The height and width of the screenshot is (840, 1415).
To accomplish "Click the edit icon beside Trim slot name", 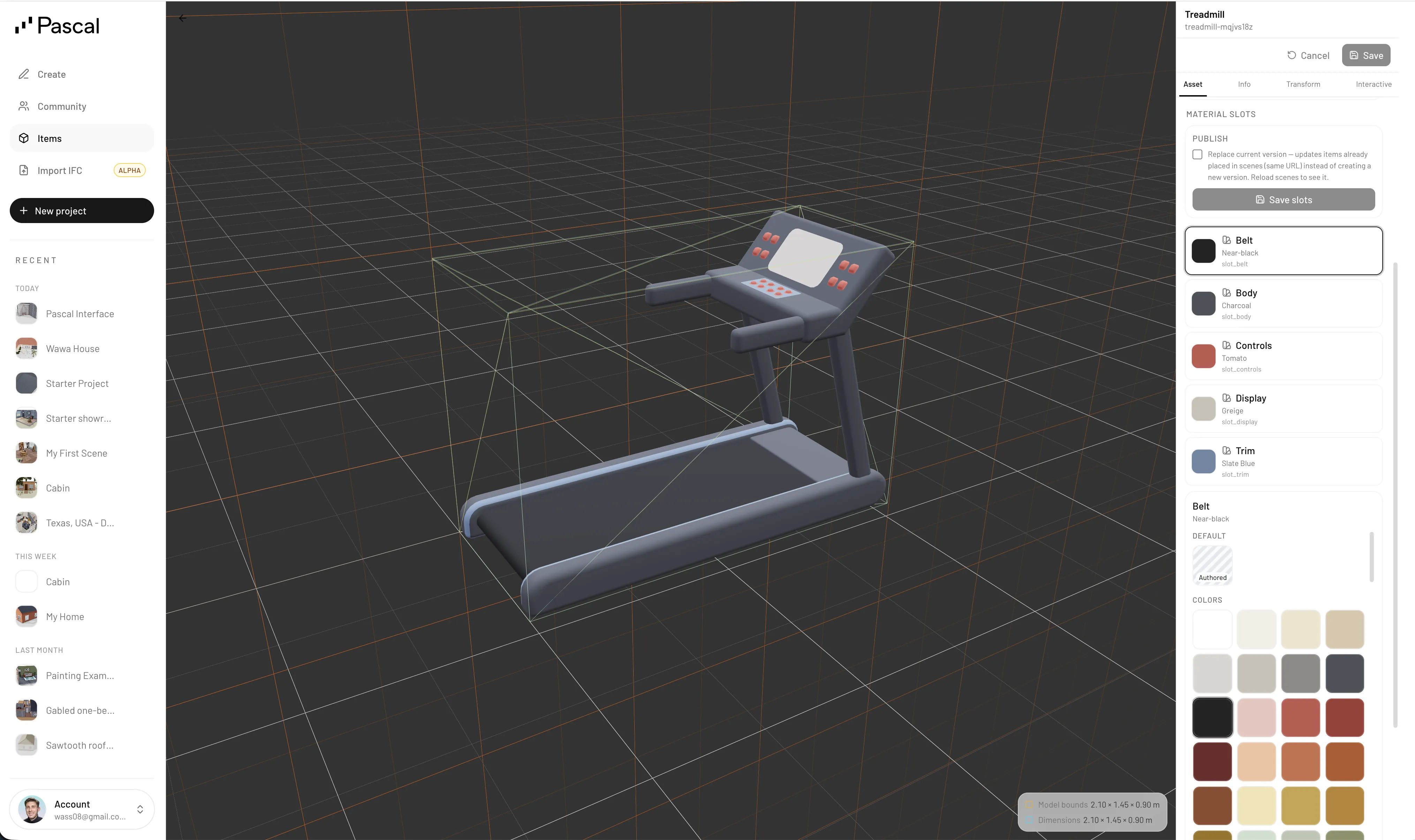I will click(x=1226, y=451).
